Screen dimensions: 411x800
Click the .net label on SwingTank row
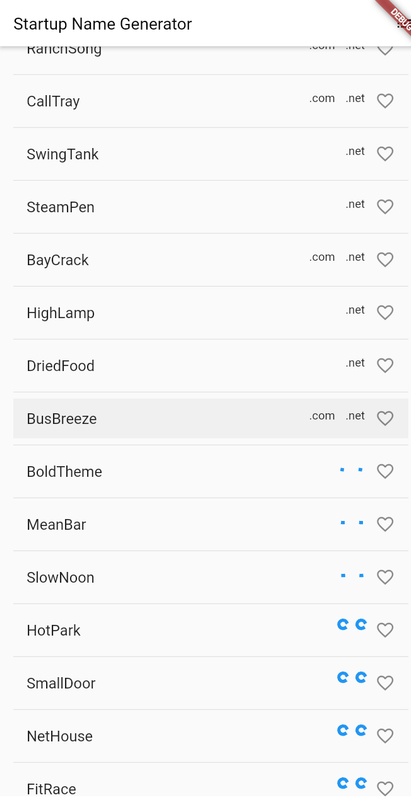pos(355,152)
